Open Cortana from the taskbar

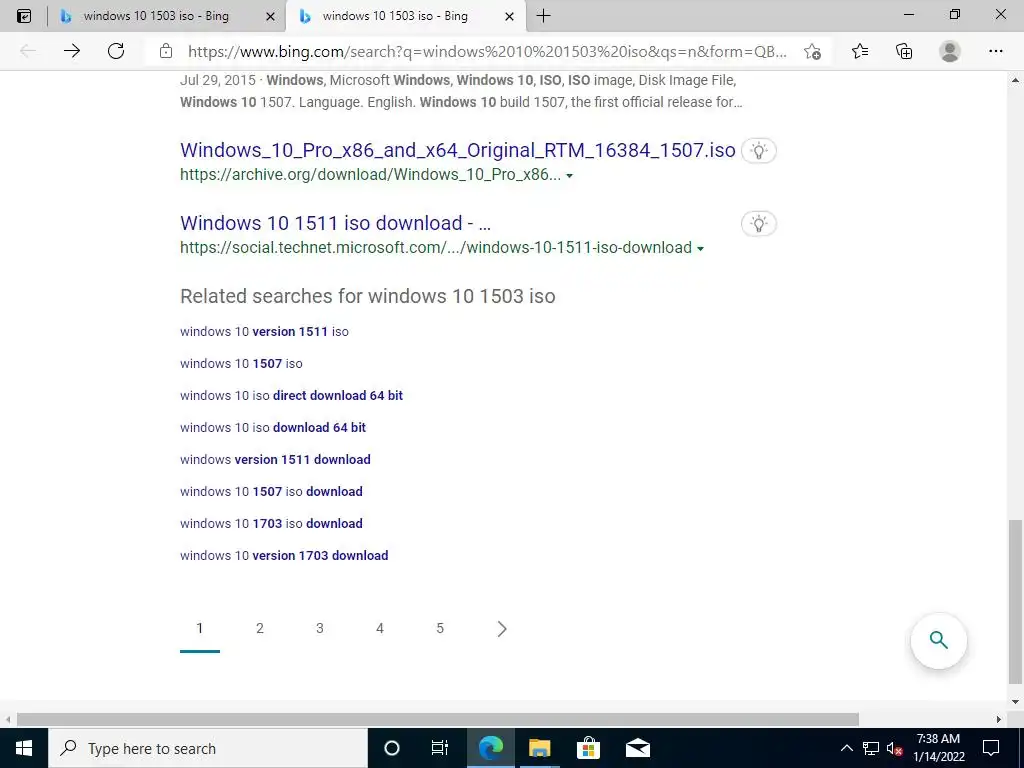(x=392, y=748)
